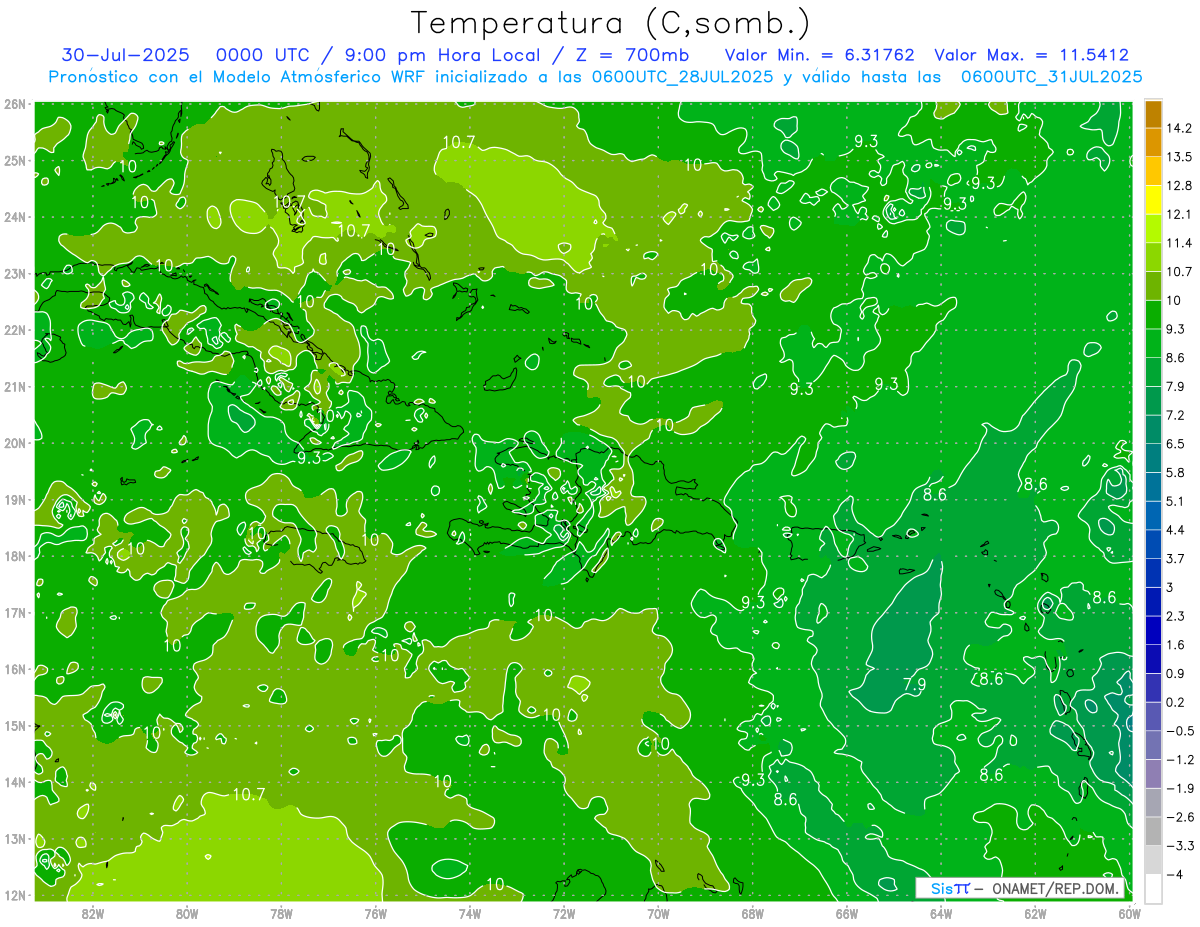Click colorbar label "3.7"
The height and width of the screenshot is (927, 1200).
click(x=1176, y=558)
